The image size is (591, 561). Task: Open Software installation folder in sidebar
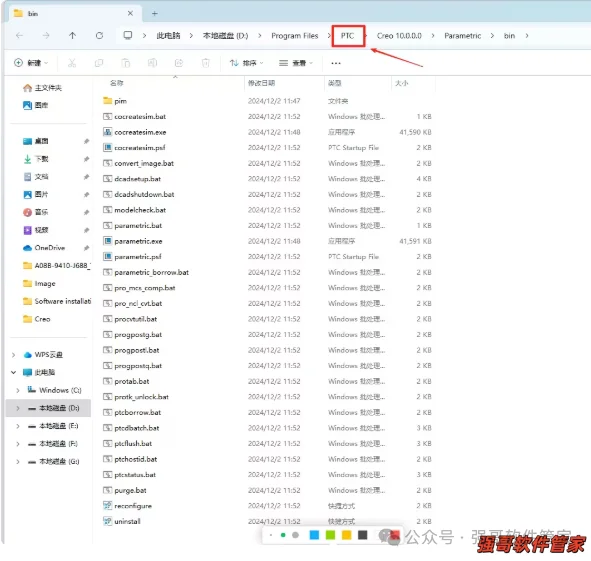[57, 301]
